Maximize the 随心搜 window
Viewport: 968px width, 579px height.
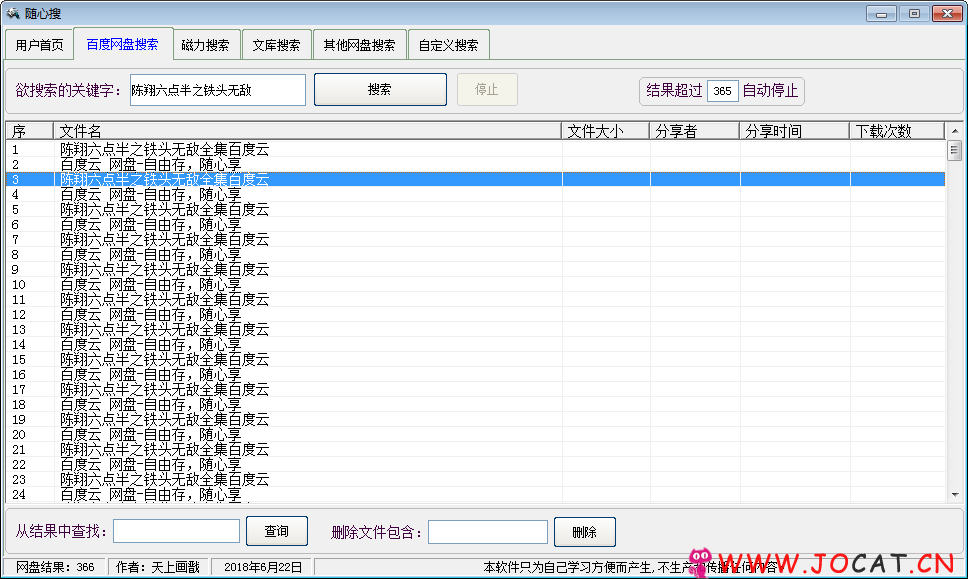tap(914, 13)
